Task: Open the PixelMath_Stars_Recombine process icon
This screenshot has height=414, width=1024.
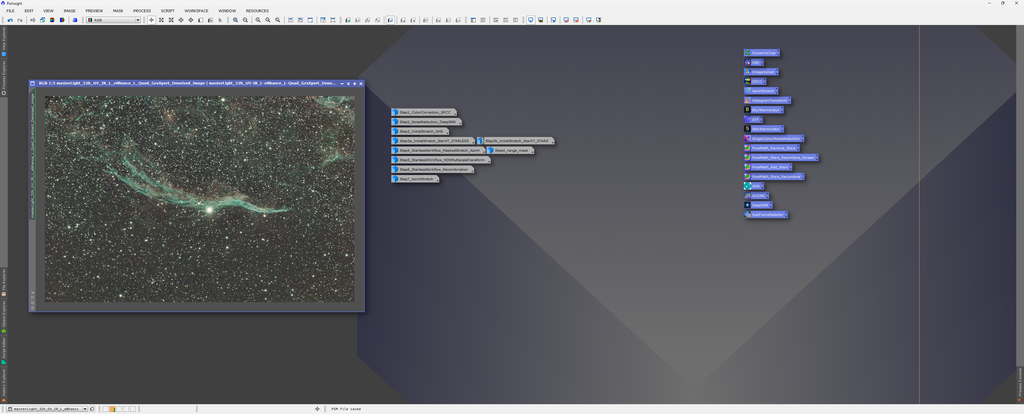Action: 774,176
